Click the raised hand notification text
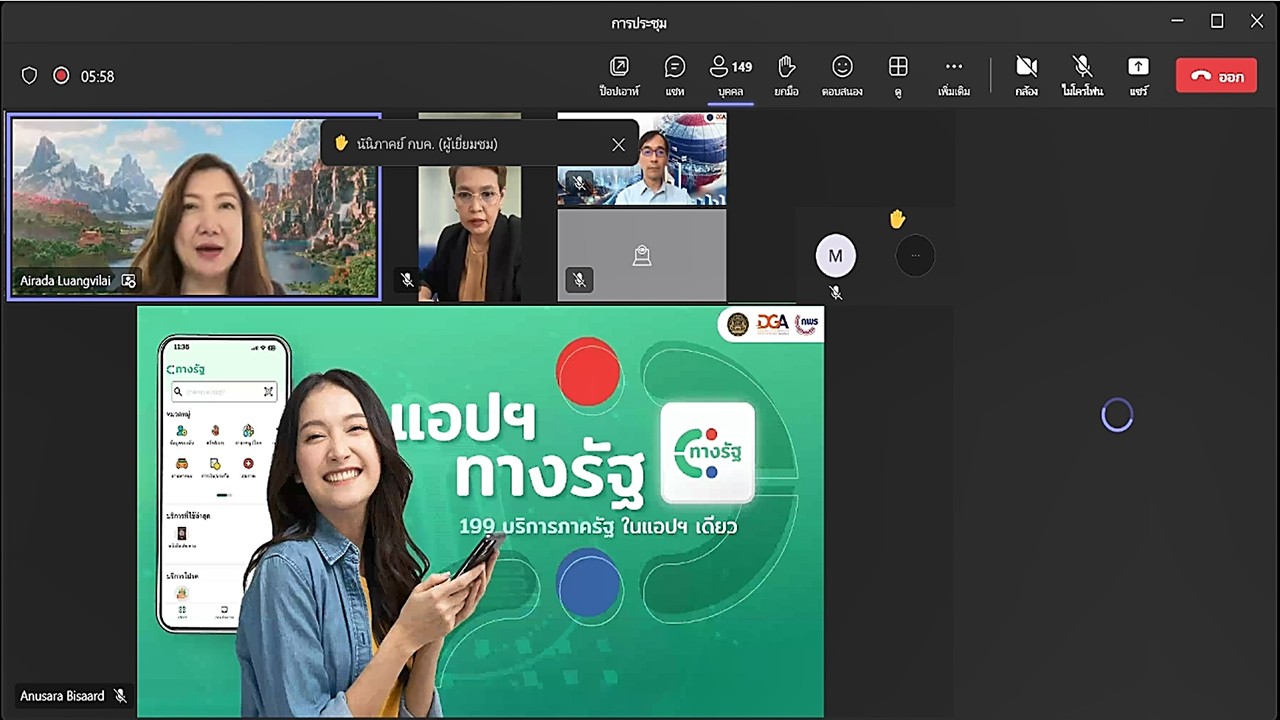Screen dimensions: 1280x720 click(427, 144)
